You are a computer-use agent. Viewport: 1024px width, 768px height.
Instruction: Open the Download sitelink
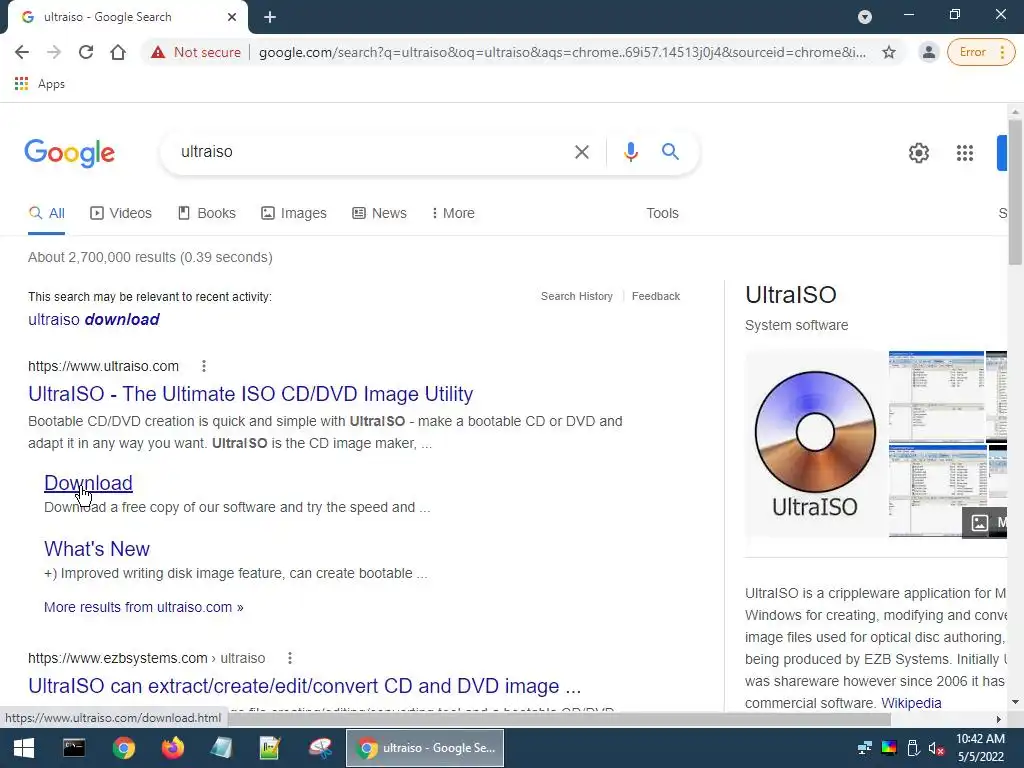click(88, 483)
